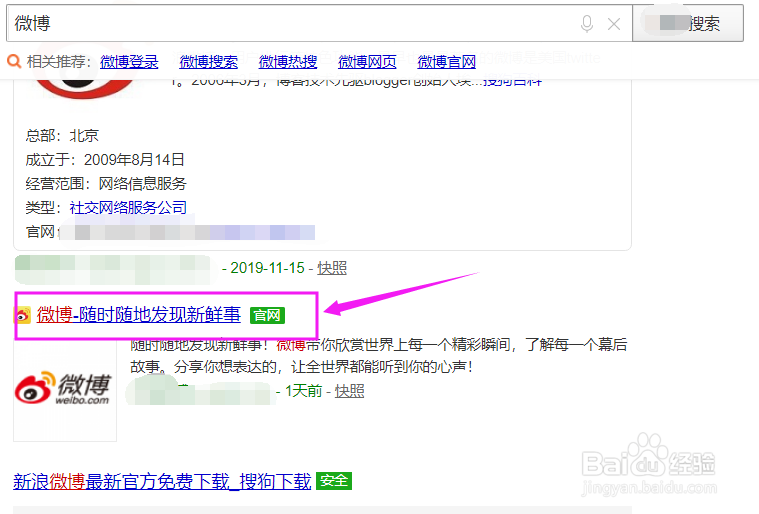Click the 搜狗百科 link in description

click(x=512, y=81)
